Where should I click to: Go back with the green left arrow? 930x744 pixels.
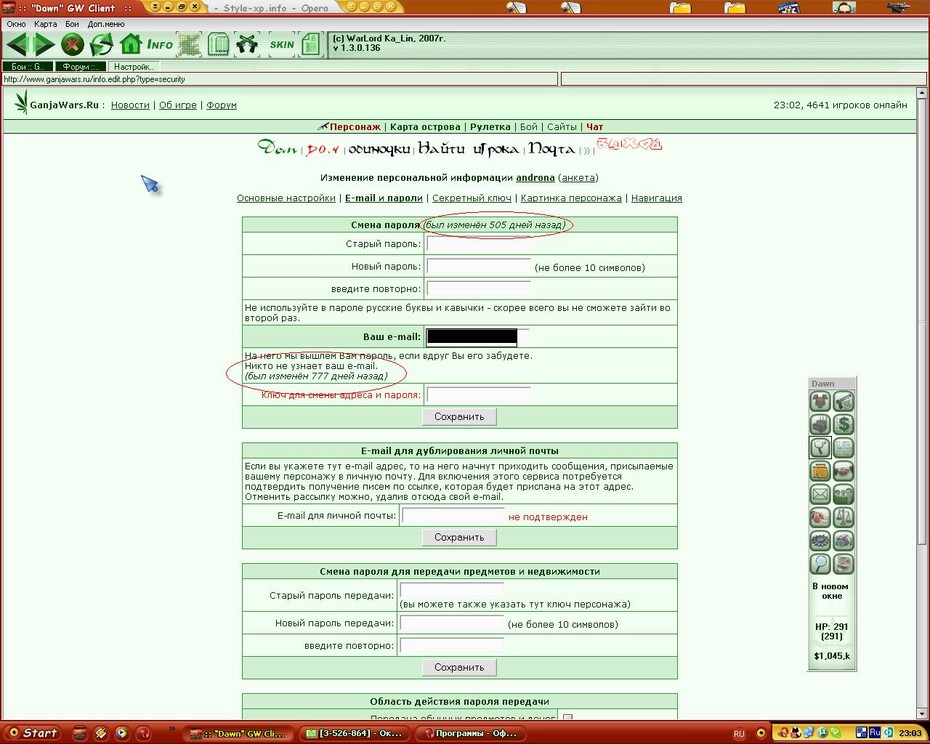point(17,44)
